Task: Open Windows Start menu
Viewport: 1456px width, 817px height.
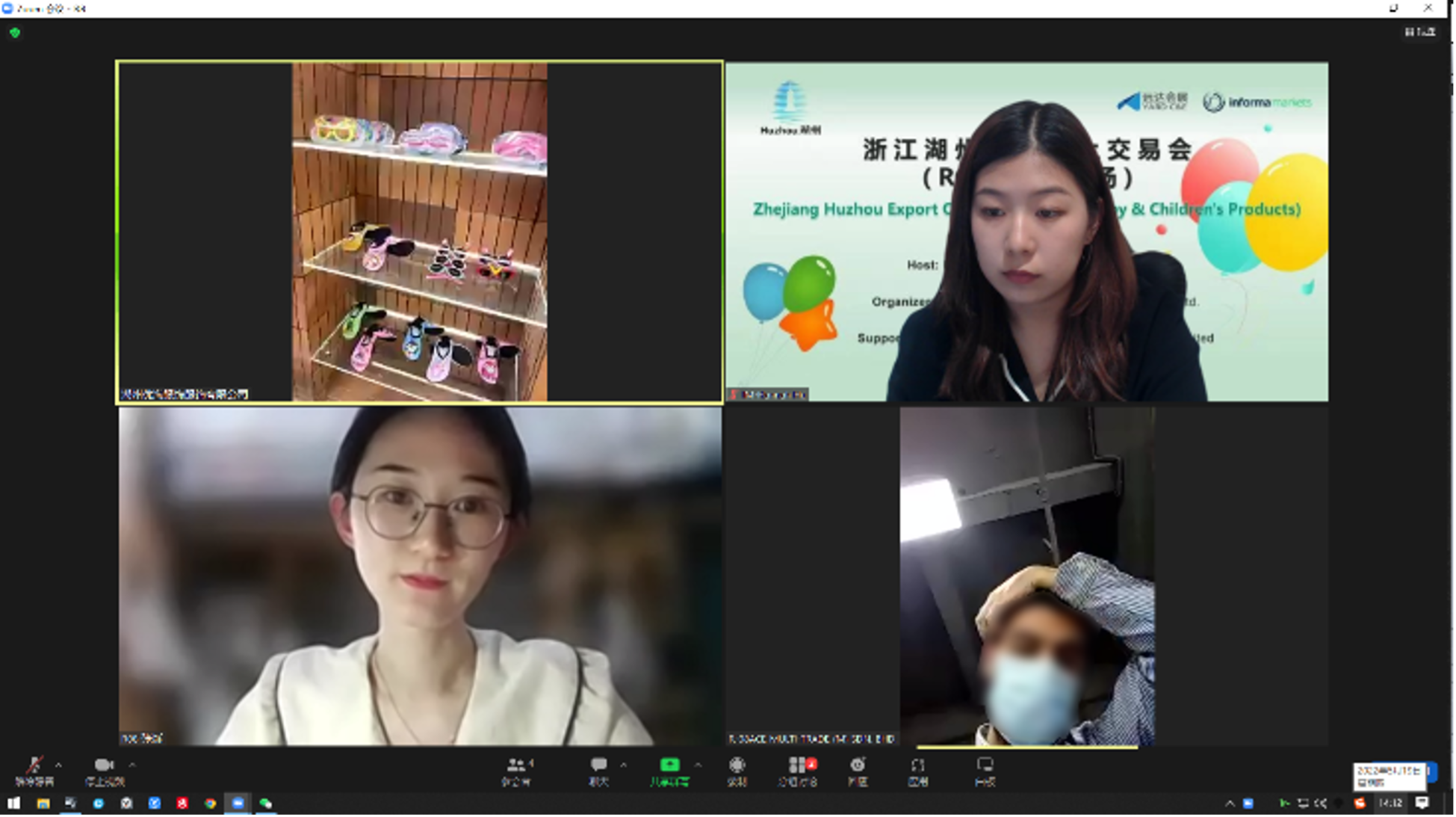Action: click(14, 803)
